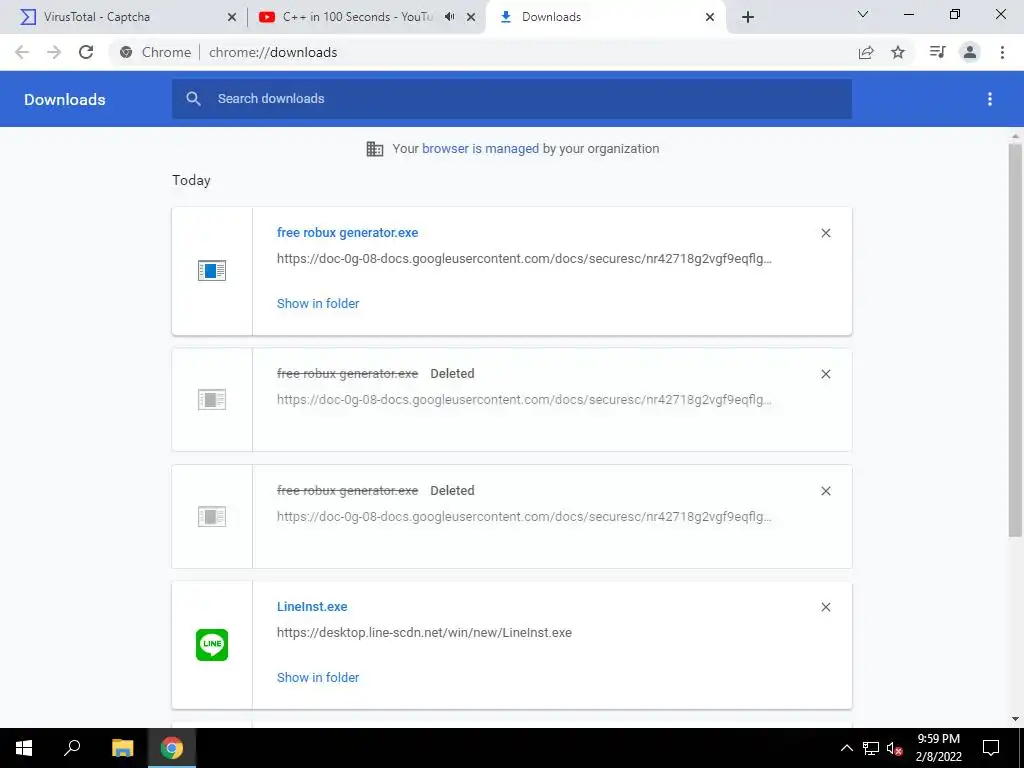Image resolution: width=1024 pixels, height=768 pixels.
Task: Remove the third (deleted) free robux generator entry
Action: [825, 491]
